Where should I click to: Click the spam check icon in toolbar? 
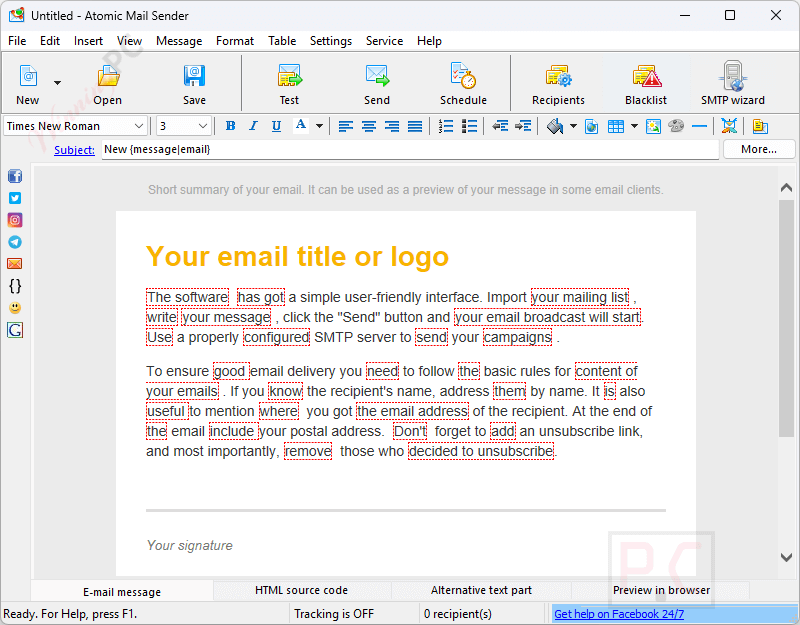pyautogui.click(x=729, y=126)
